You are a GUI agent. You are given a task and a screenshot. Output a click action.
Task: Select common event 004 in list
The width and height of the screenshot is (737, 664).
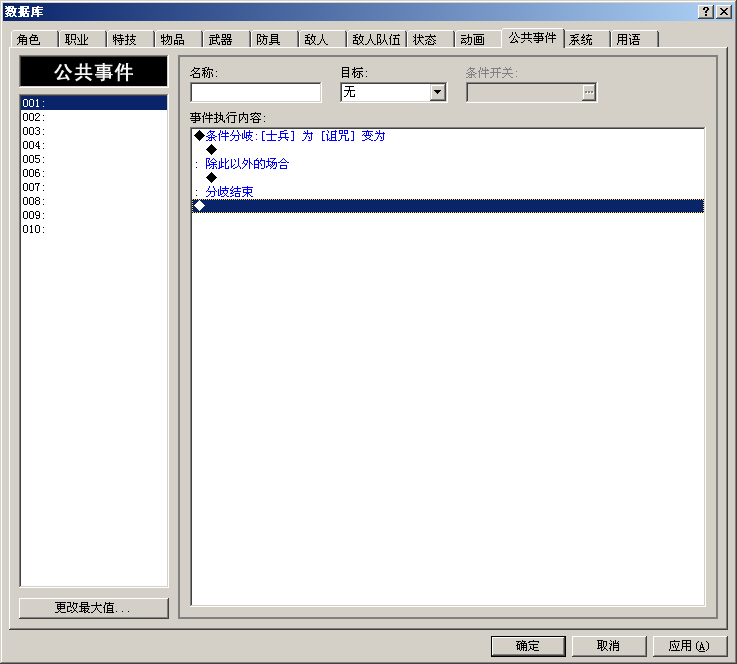tap(94, 145)
